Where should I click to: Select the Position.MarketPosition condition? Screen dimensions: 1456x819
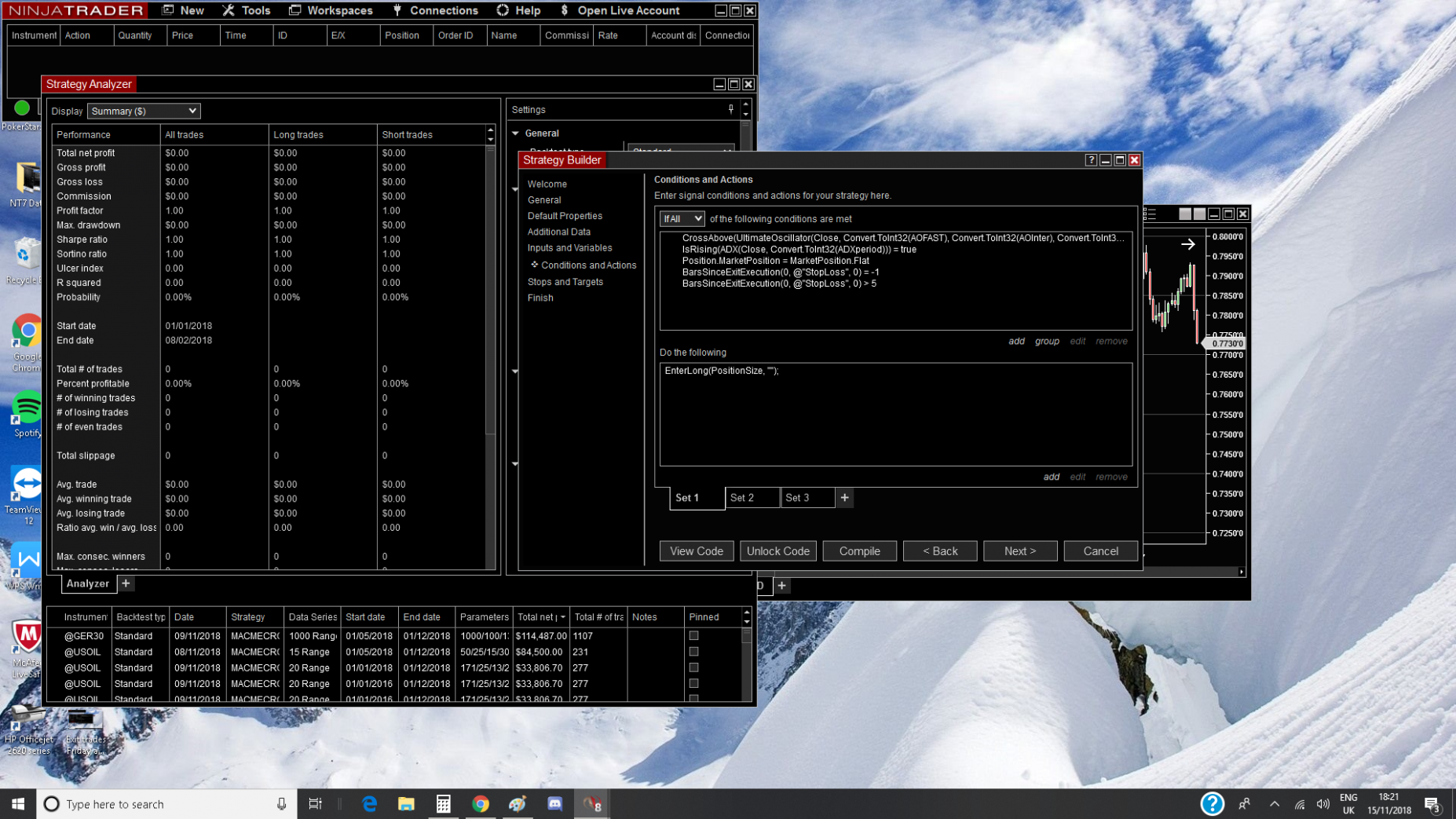(x=775, y=261)
